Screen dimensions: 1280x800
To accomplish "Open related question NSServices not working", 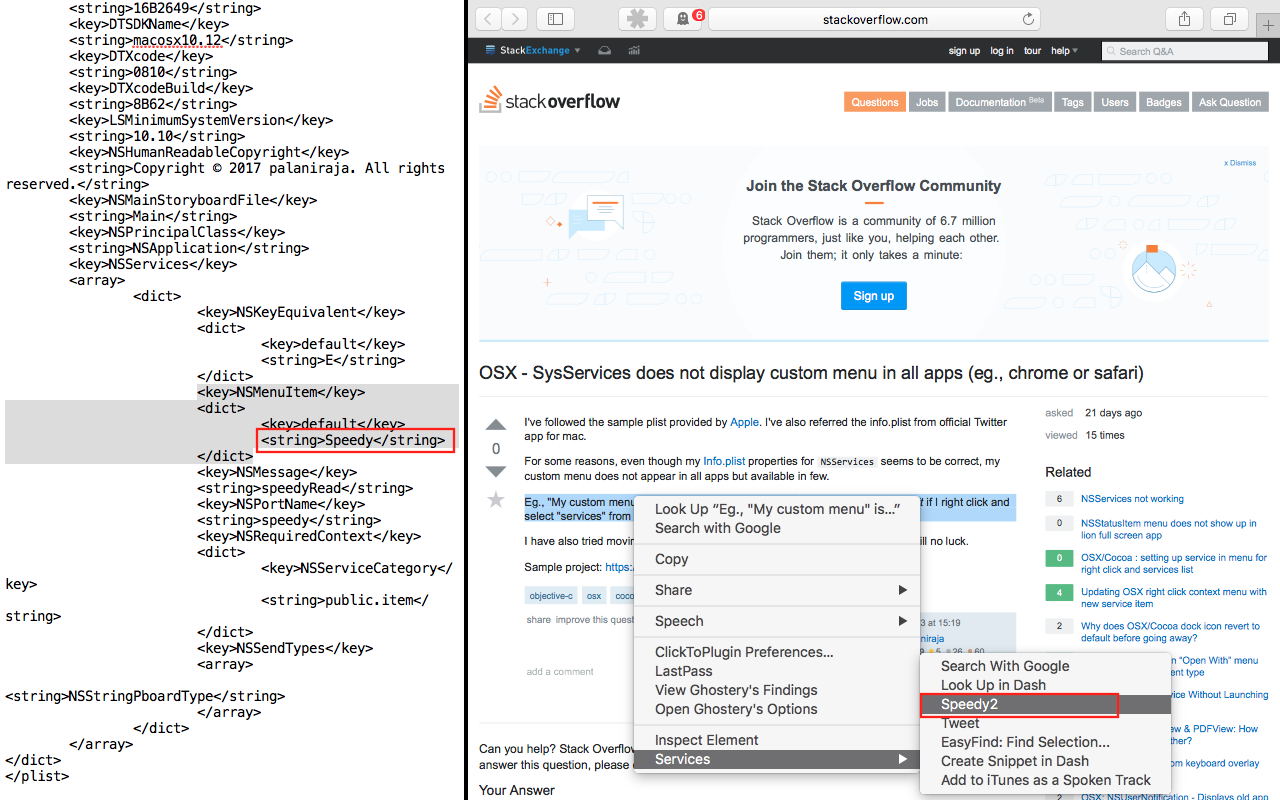I will [1132, 499].
